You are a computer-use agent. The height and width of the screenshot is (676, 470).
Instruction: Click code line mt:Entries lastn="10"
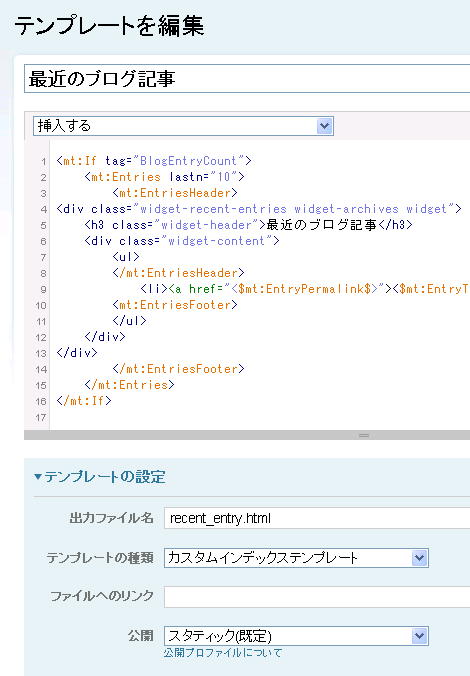tap(165, 177)
